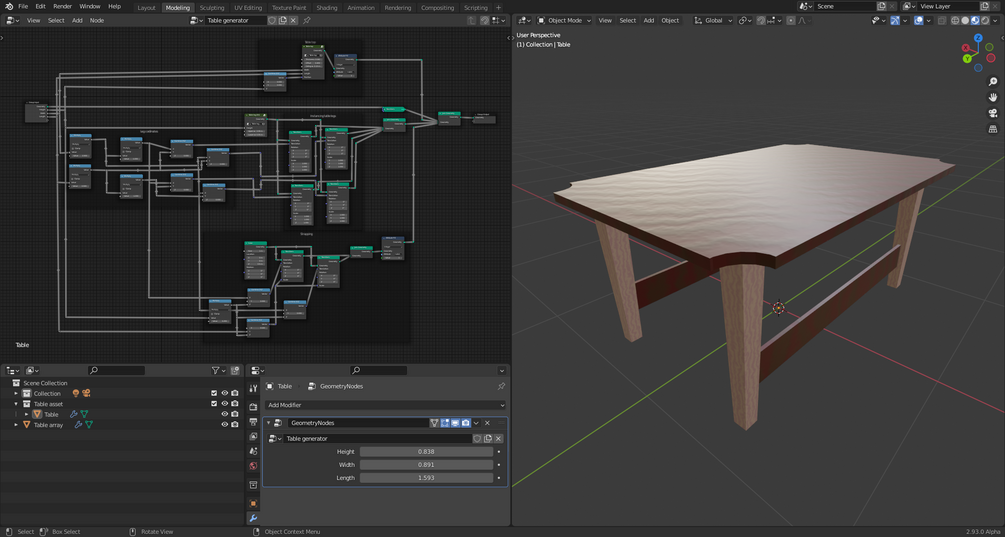This screenshot has height=537, width=1005.
Task: Uncheck the Table asset collection checkbox
Action: pyautogui.click(x=214, y=404)
